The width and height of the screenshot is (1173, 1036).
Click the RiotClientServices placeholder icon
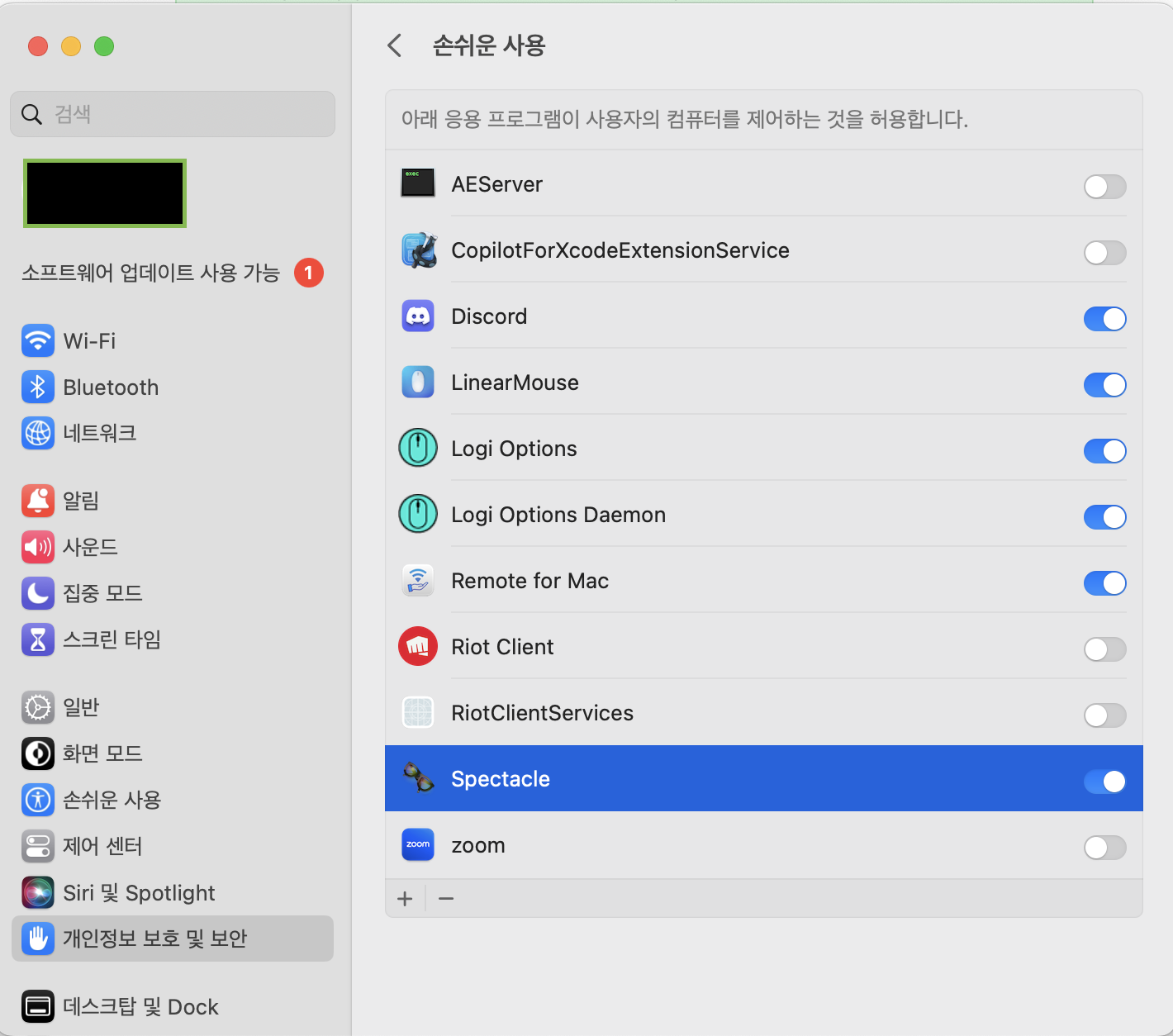click(418, 712)
